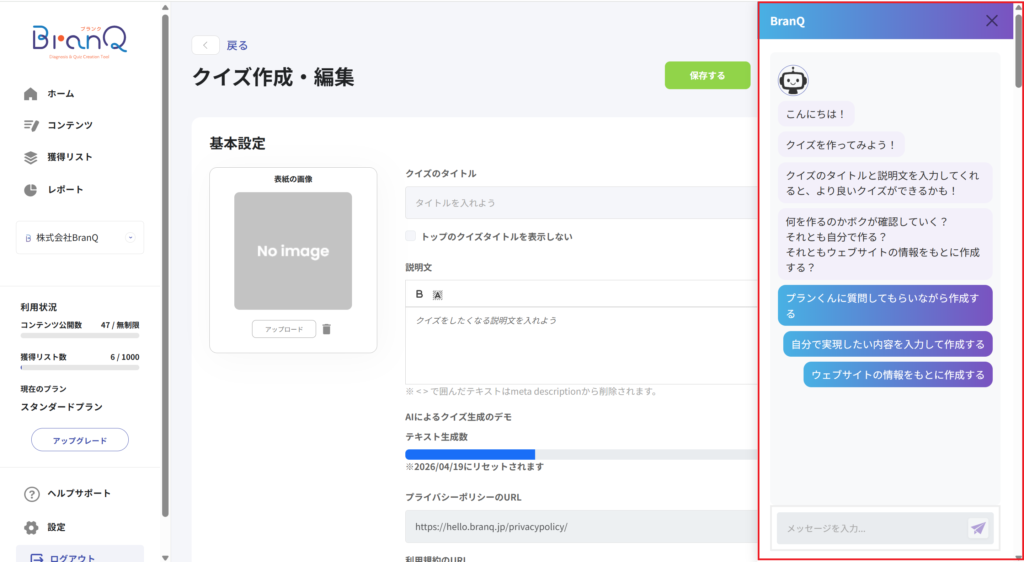Choose 'Create from website information' chat option
This screenshot has height=562, width=1024.
click(897, 375)
